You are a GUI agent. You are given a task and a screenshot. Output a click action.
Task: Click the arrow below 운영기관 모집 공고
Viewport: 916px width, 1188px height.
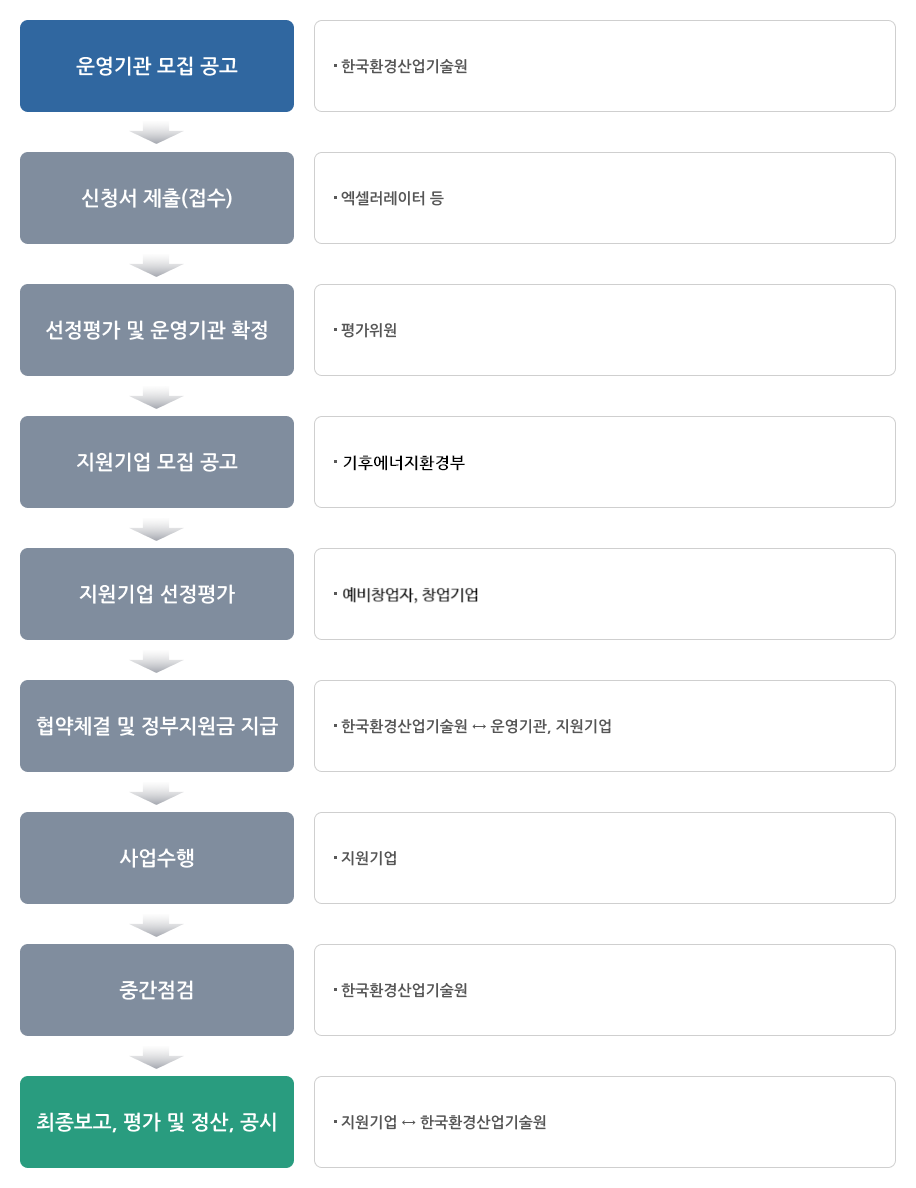tap(157, 132)
